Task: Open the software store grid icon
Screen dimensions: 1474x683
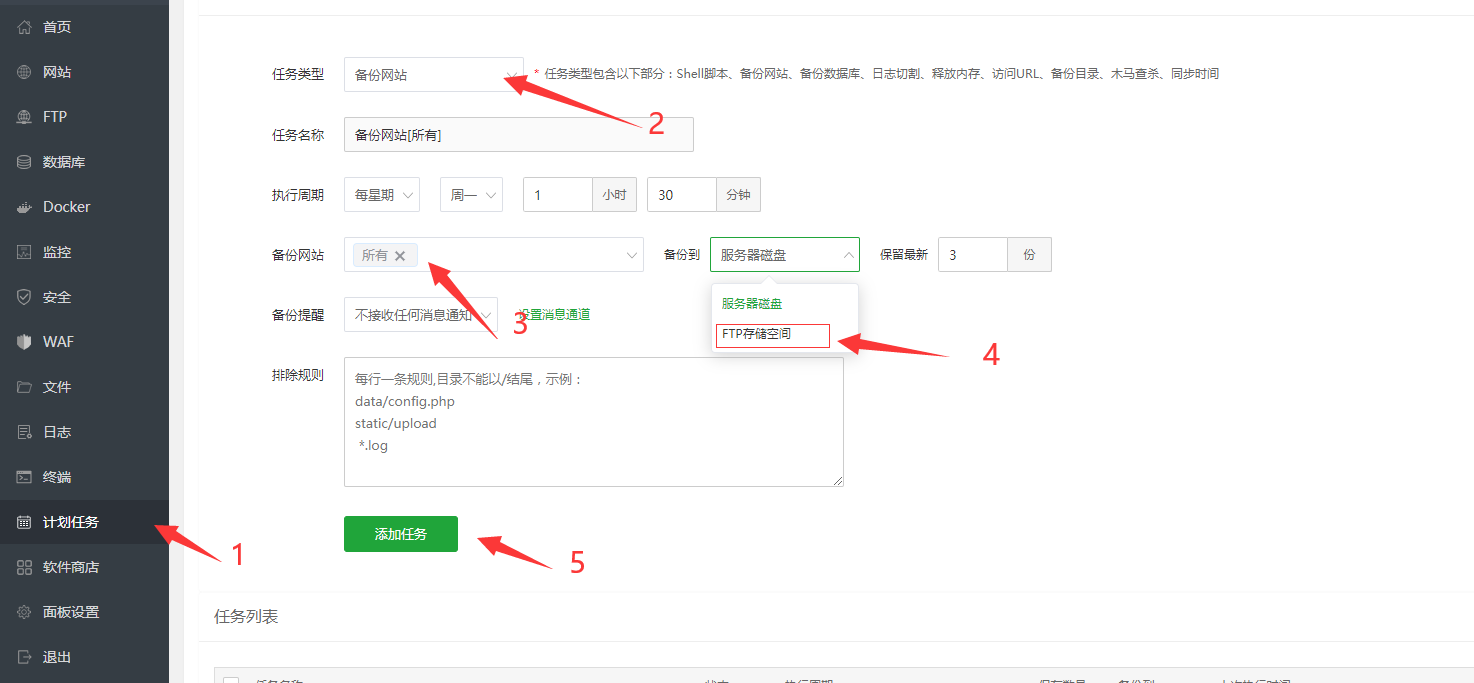Action: (24, 567)
